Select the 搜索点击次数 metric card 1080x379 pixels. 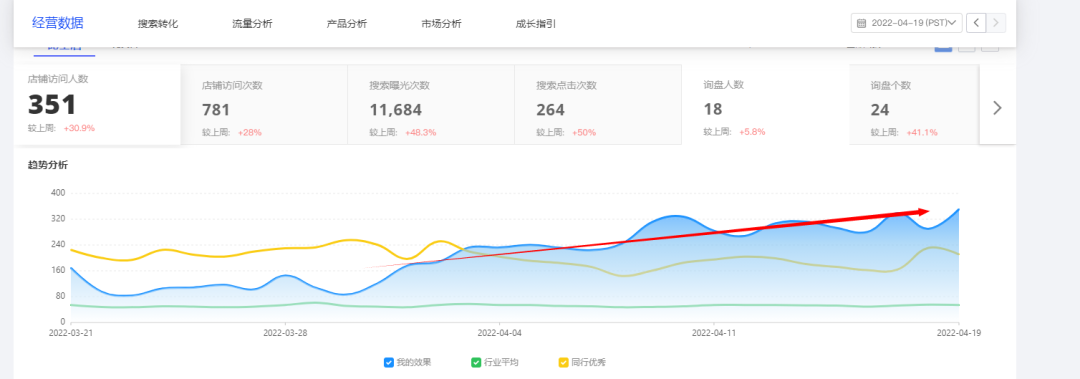(599, 105)
